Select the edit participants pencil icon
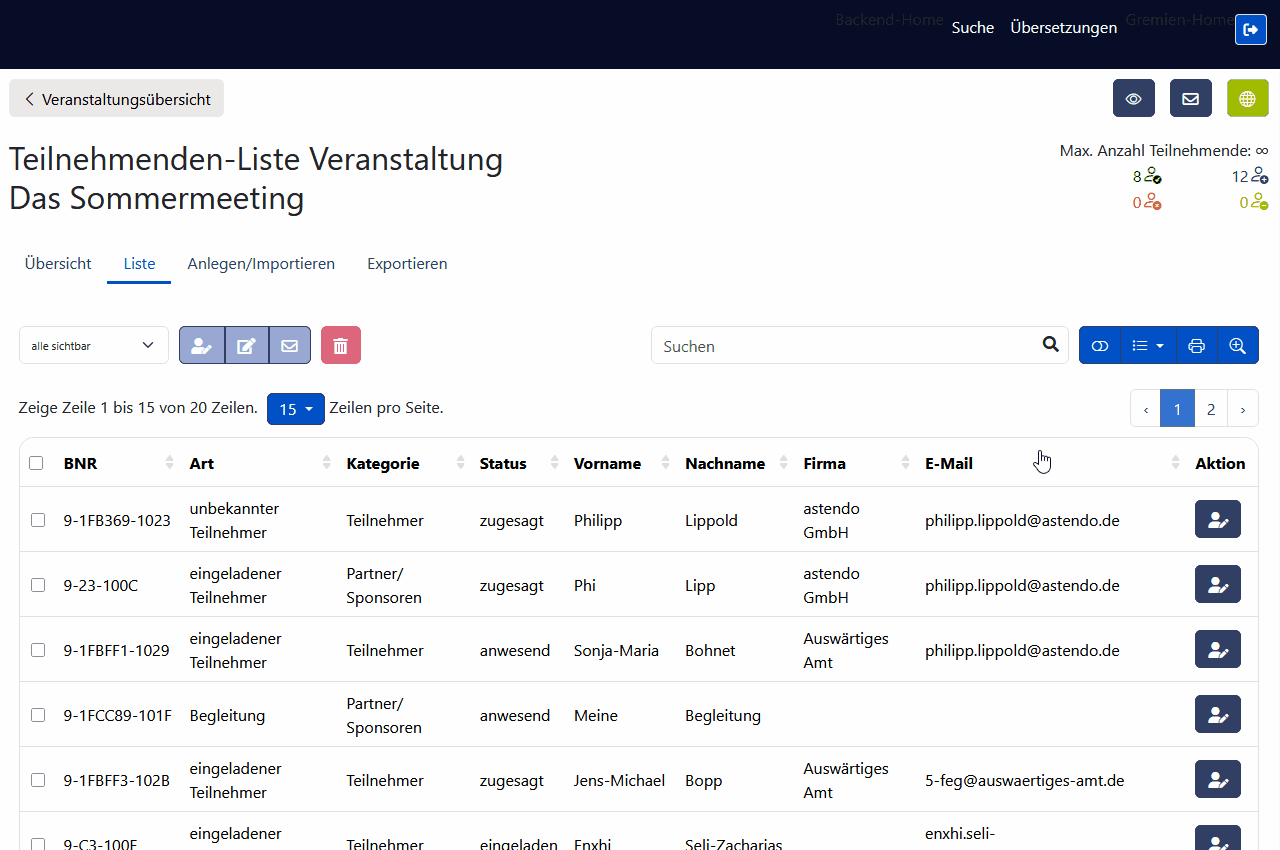This screenshot has width=1280, height=850. click(246, 345)
